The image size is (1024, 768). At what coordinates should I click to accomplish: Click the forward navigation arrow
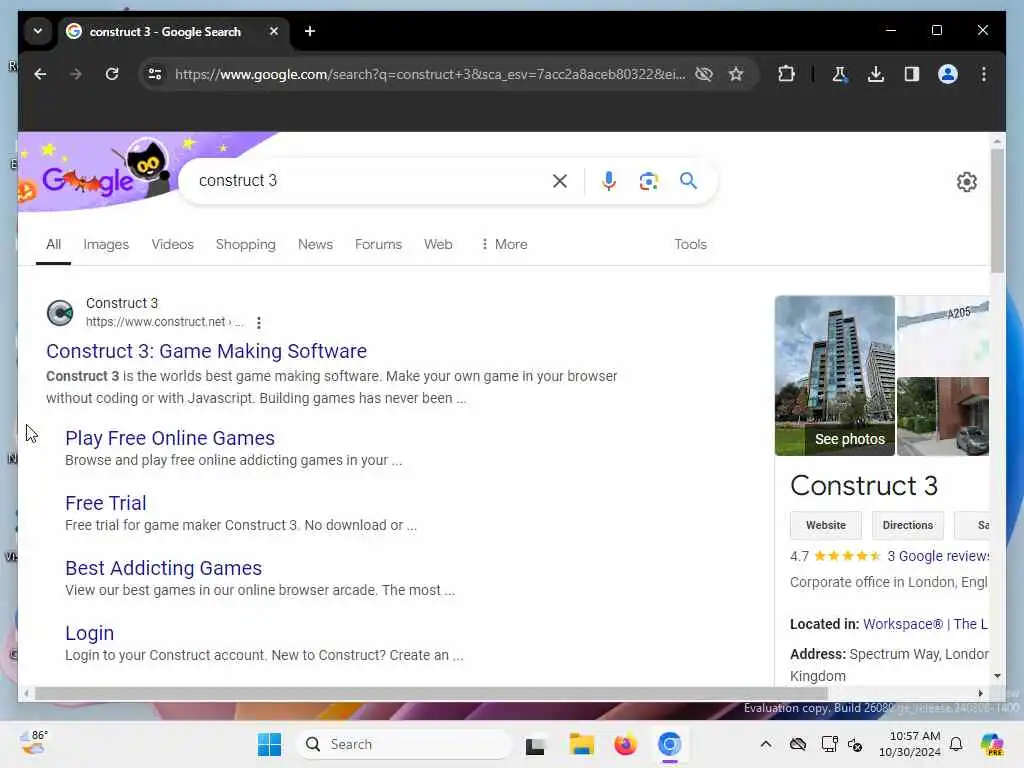(x=76, y=74)
